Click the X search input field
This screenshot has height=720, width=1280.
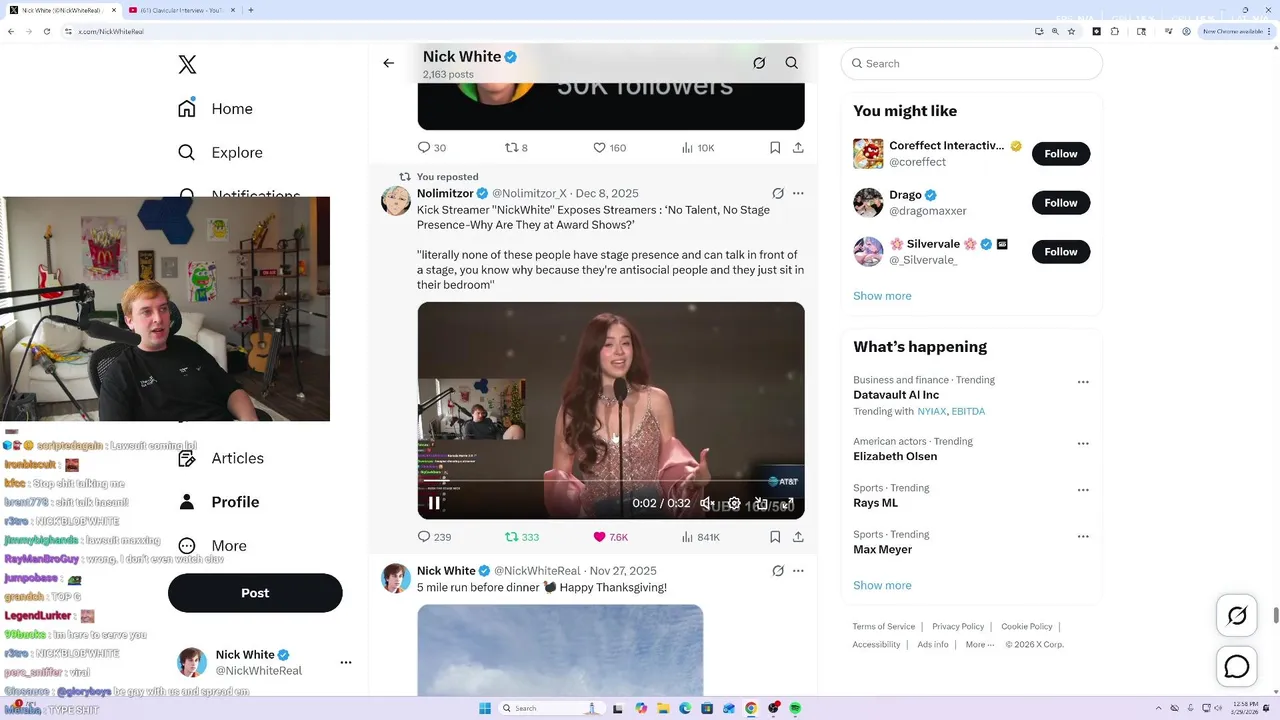pos(972,63)
